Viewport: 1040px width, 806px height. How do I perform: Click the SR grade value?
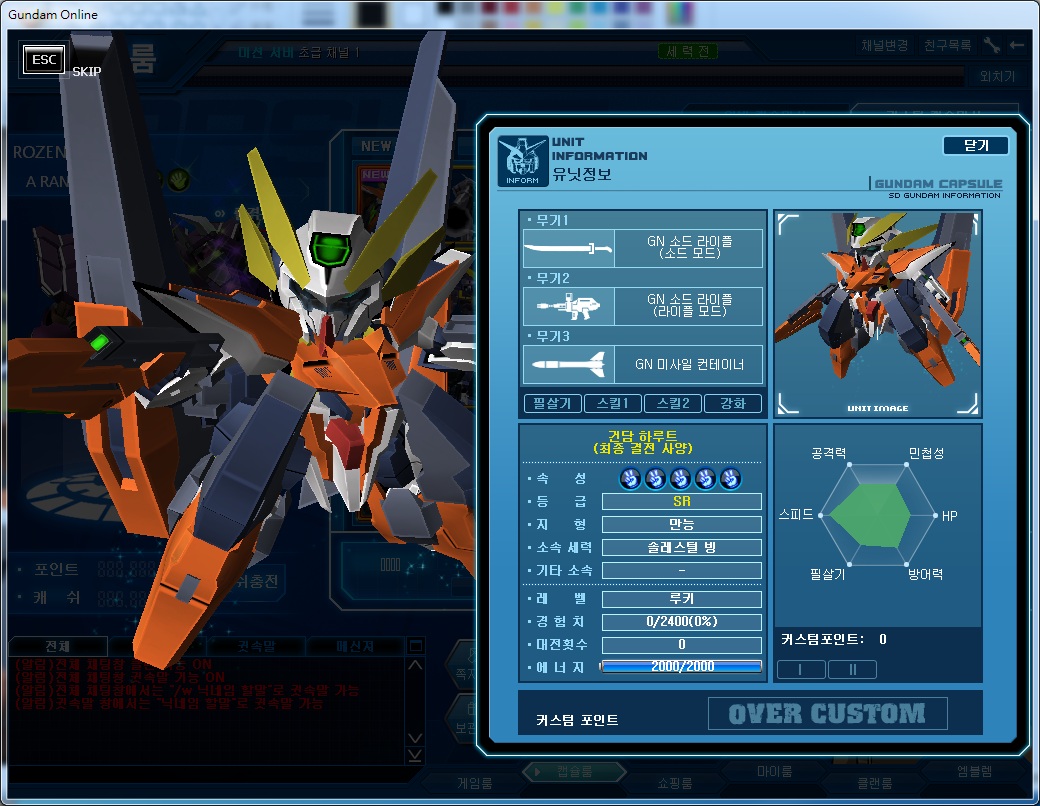tap(682, 502)
